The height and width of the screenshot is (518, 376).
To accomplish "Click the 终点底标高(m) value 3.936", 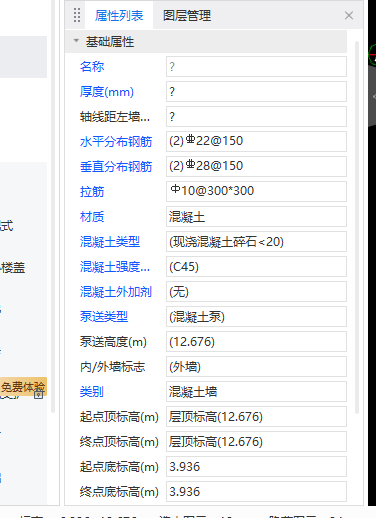I will coord(256,492).
